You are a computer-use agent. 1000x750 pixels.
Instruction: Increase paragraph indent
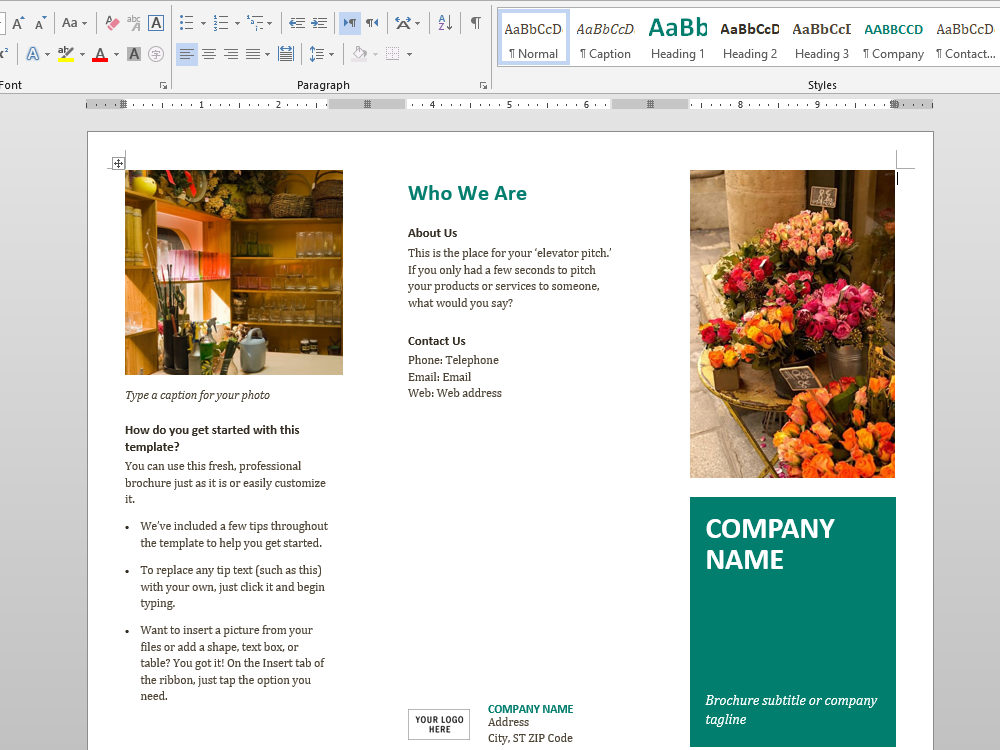pyautogui.click(x=319, y=24)
